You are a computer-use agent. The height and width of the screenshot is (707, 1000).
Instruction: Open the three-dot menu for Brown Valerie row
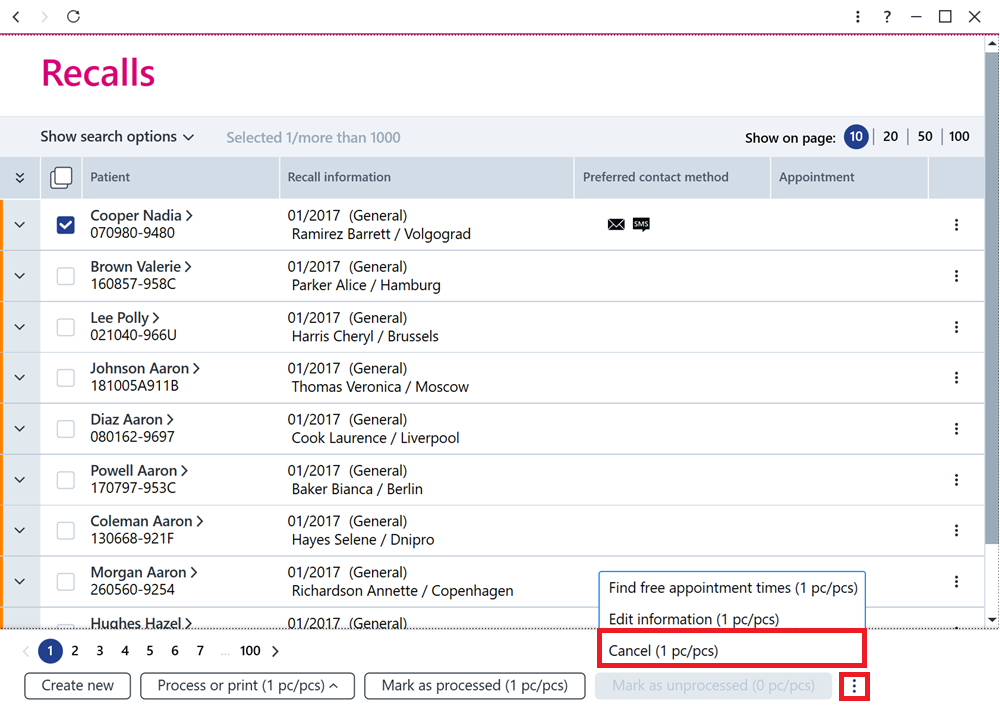pyautogui.click(x=956, y=275)
